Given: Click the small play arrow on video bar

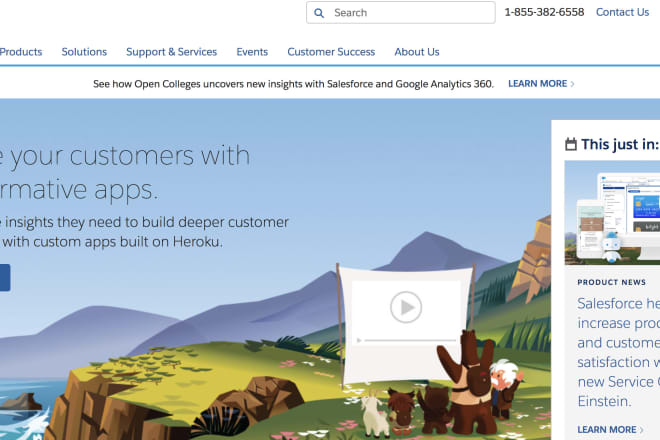Looking at the screenshot, I should 359,340.
